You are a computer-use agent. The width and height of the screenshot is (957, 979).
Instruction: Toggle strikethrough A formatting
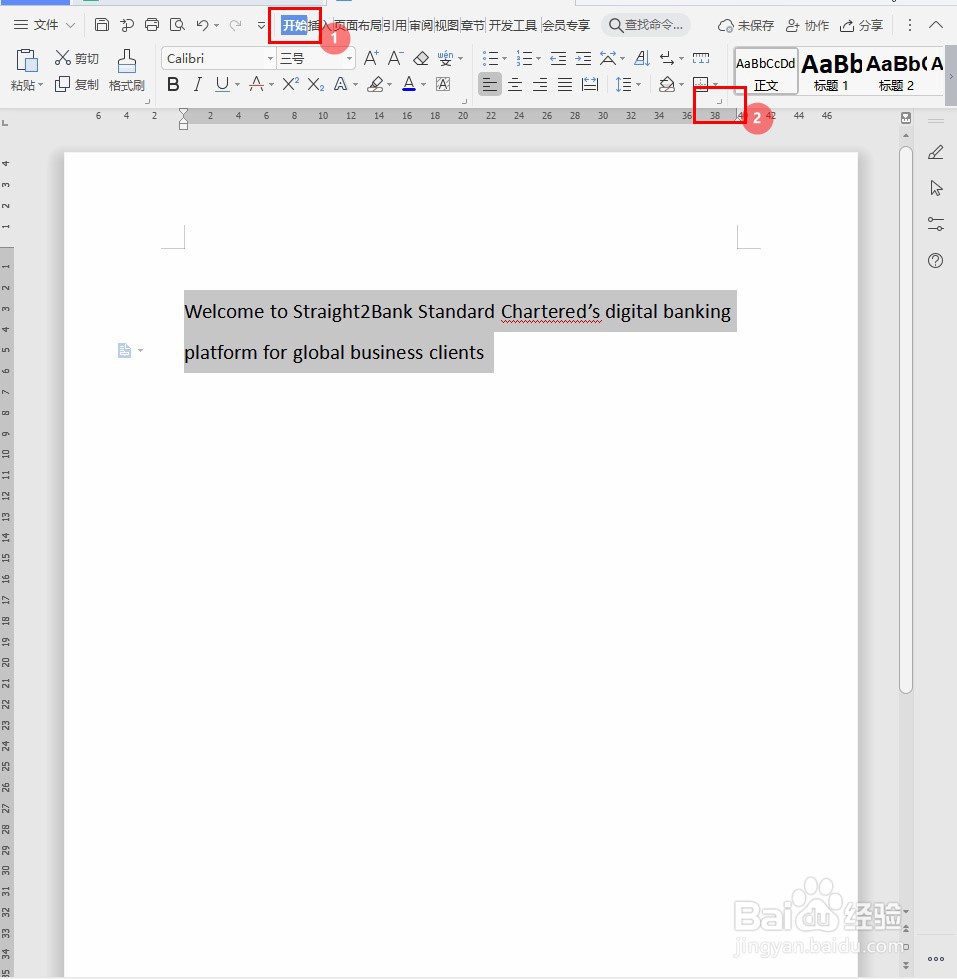point(256,84)
